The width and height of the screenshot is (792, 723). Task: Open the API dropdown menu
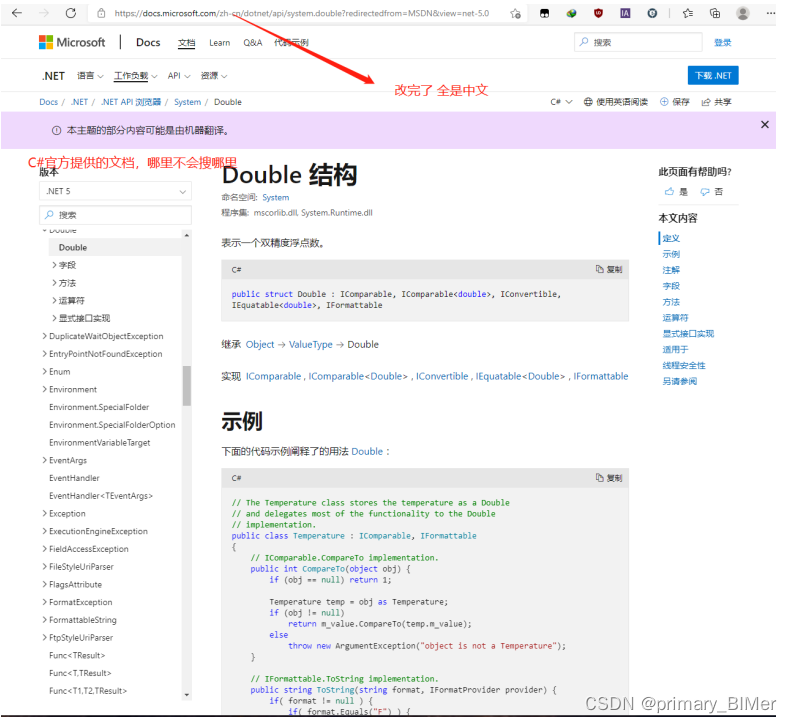(179, 76)
